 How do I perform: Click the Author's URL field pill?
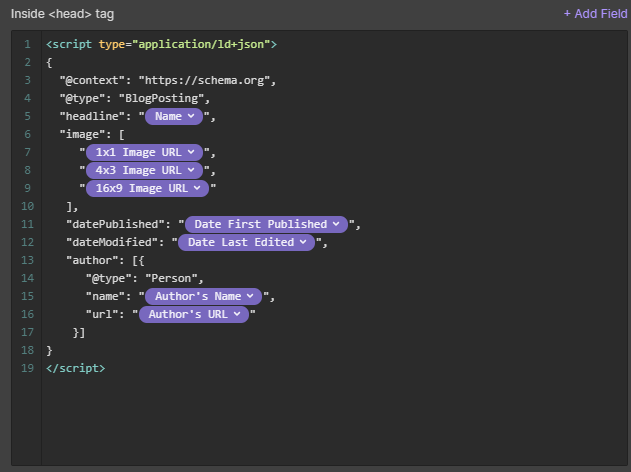(x=194, y=314)
